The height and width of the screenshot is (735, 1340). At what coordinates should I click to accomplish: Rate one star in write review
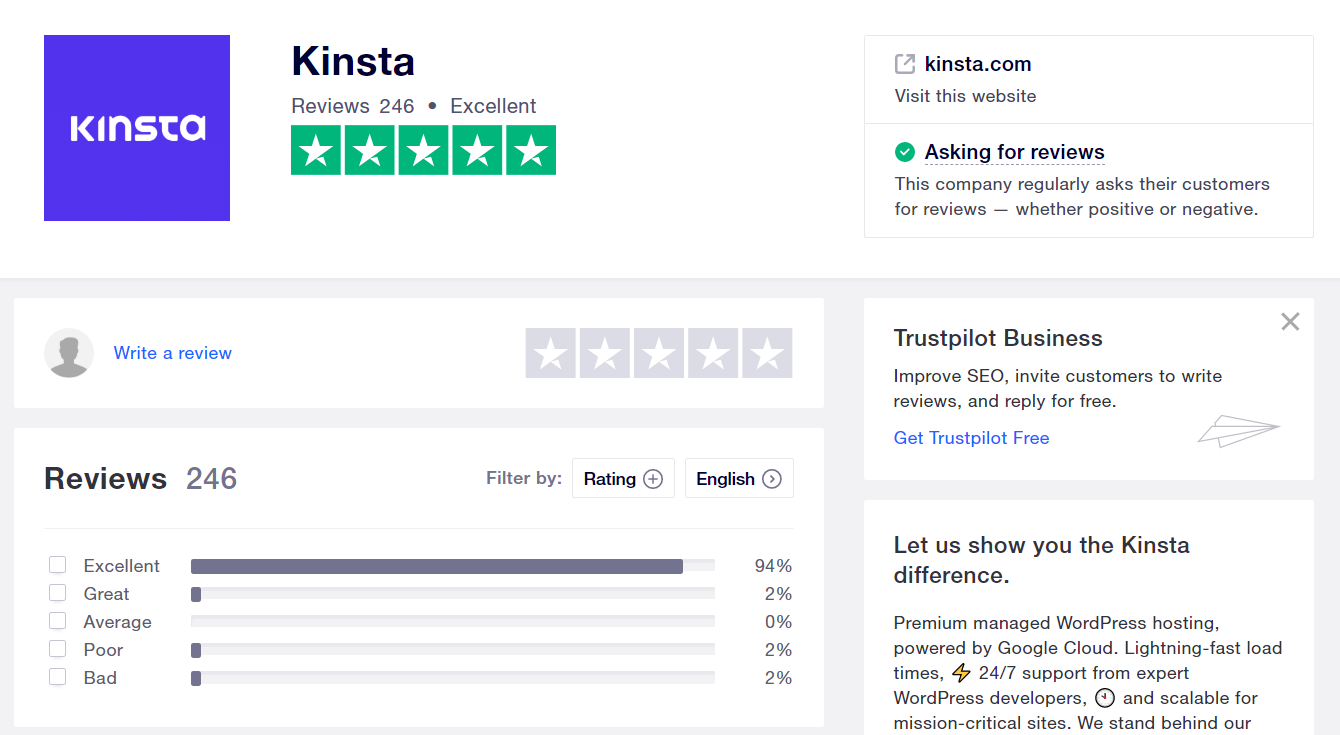coord(551,353)
